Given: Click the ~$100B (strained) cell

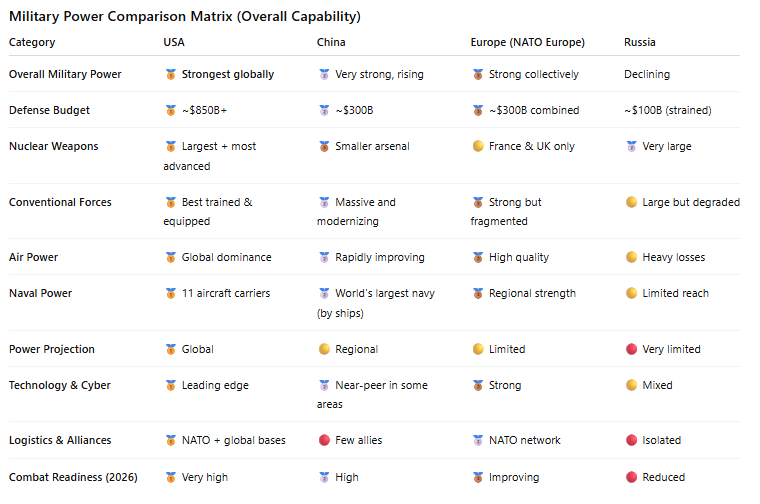Looking at the screenshot, I should (667, 110).
